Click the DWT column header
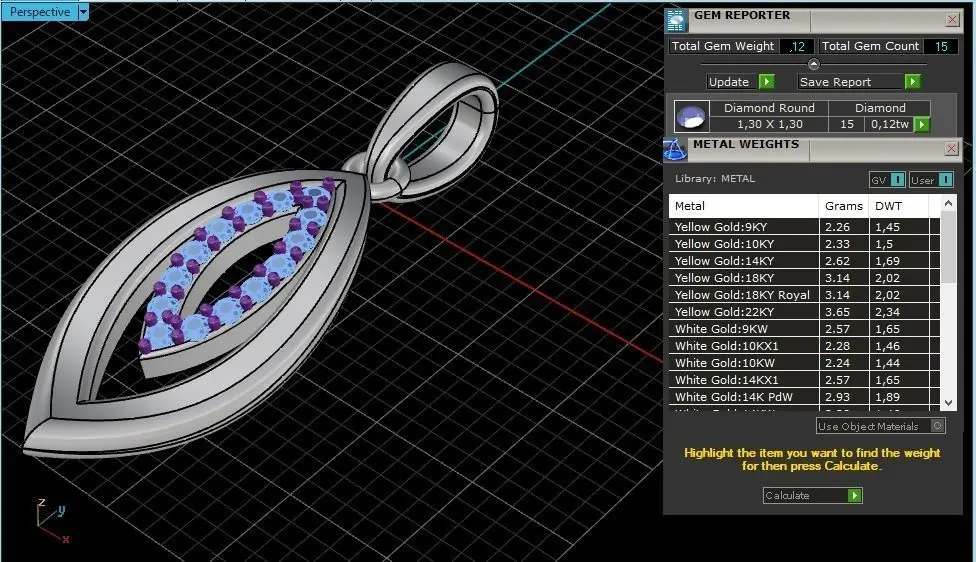 [898, 206]
